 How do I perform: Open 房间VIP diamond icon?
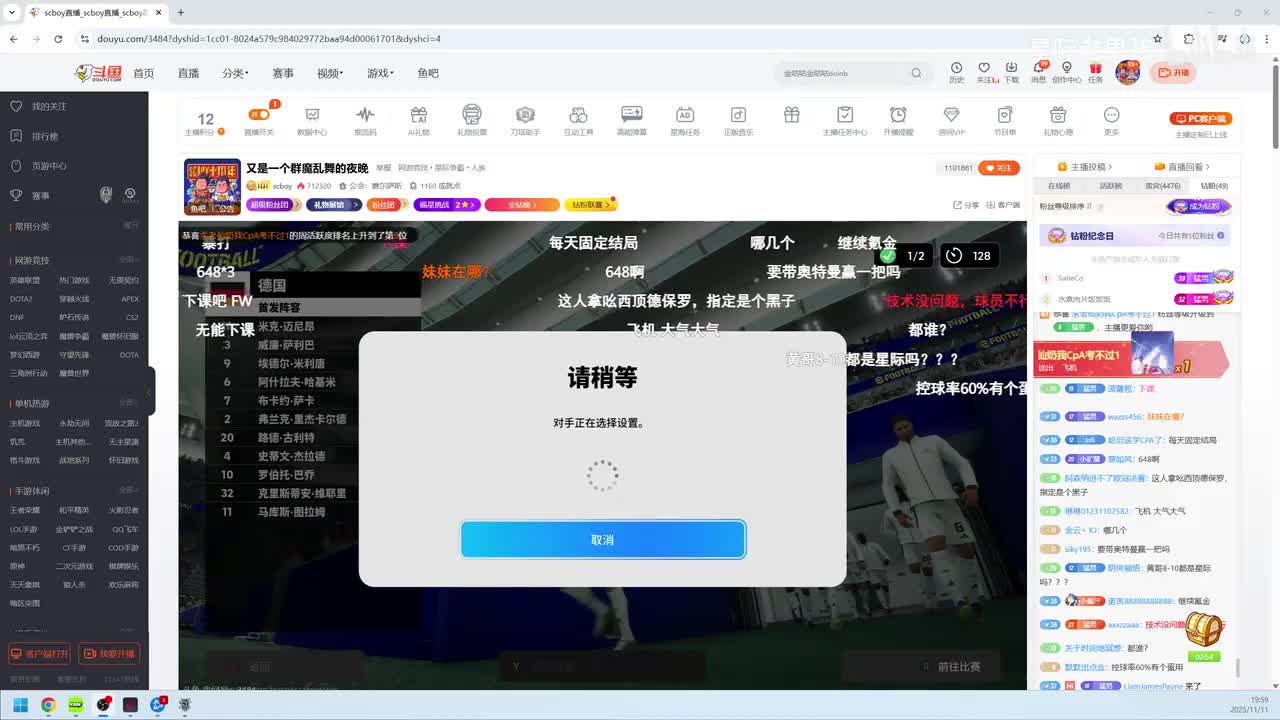[x=951, y=115]
